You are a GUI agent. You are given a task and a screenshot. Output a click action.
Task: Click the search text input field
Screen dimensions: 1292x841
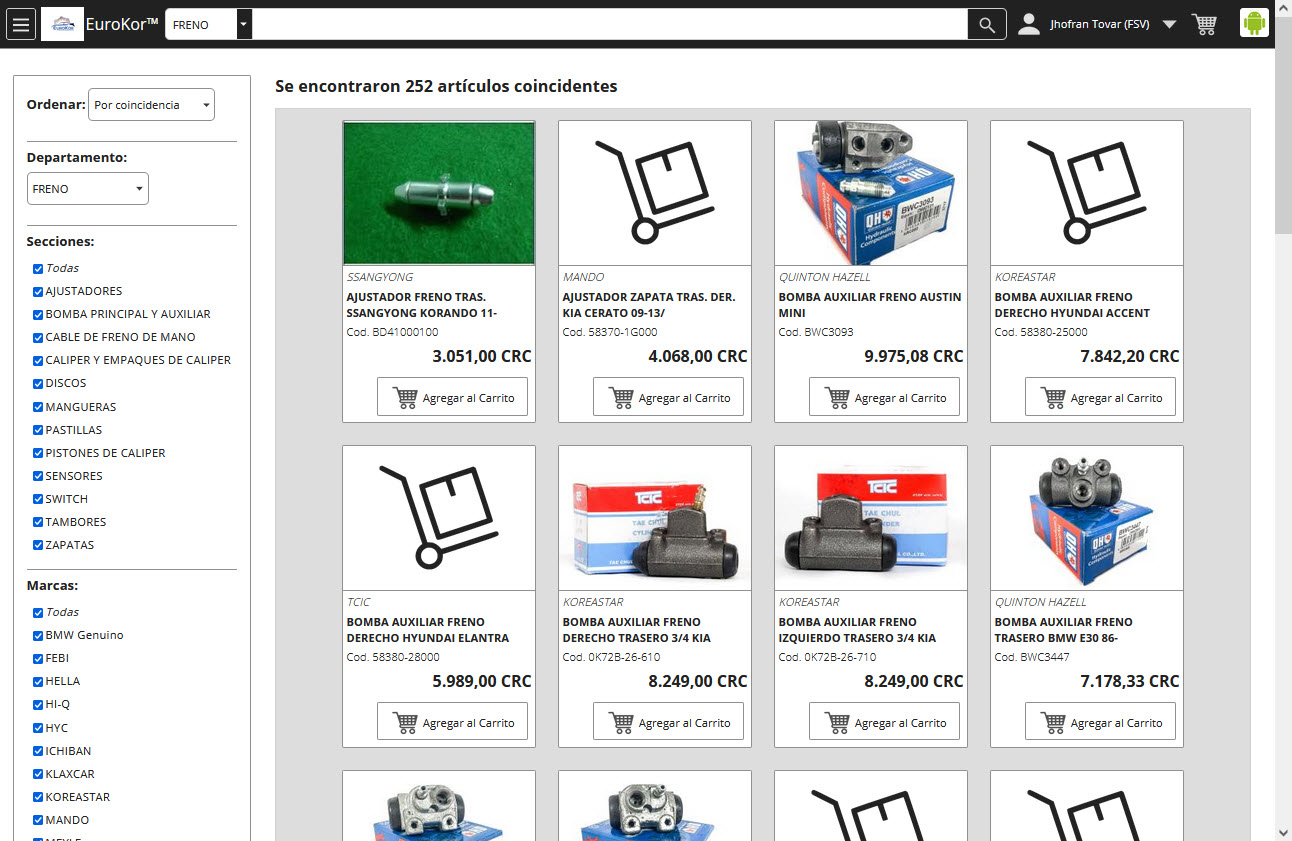[x=609, y=25]
